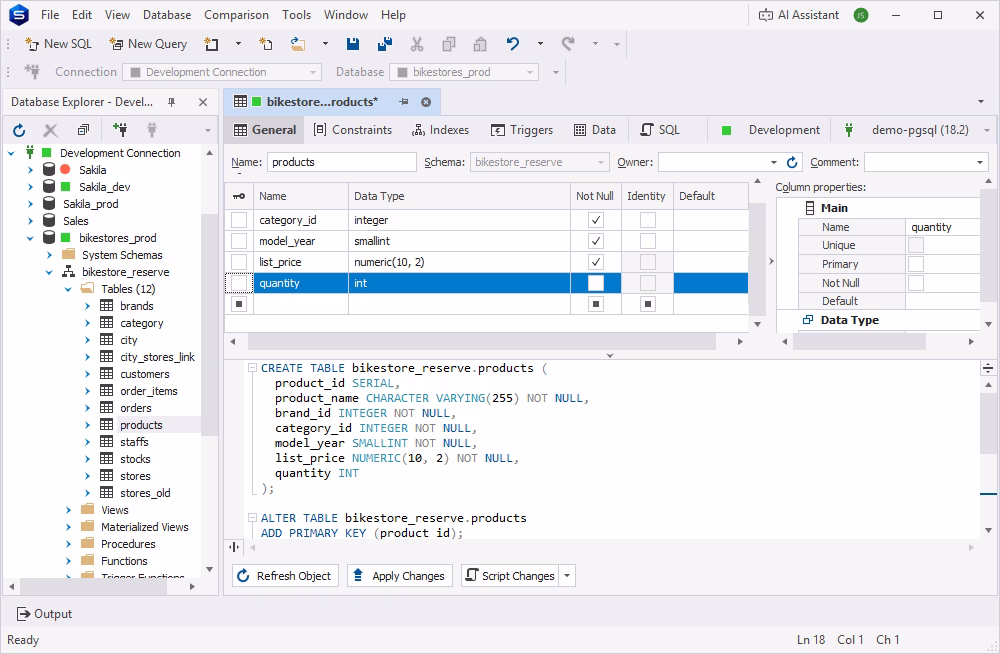Viewport: 1000px width, 654px height.
Task: Click the New SQL toolbar button
Action: pos(58,44)
